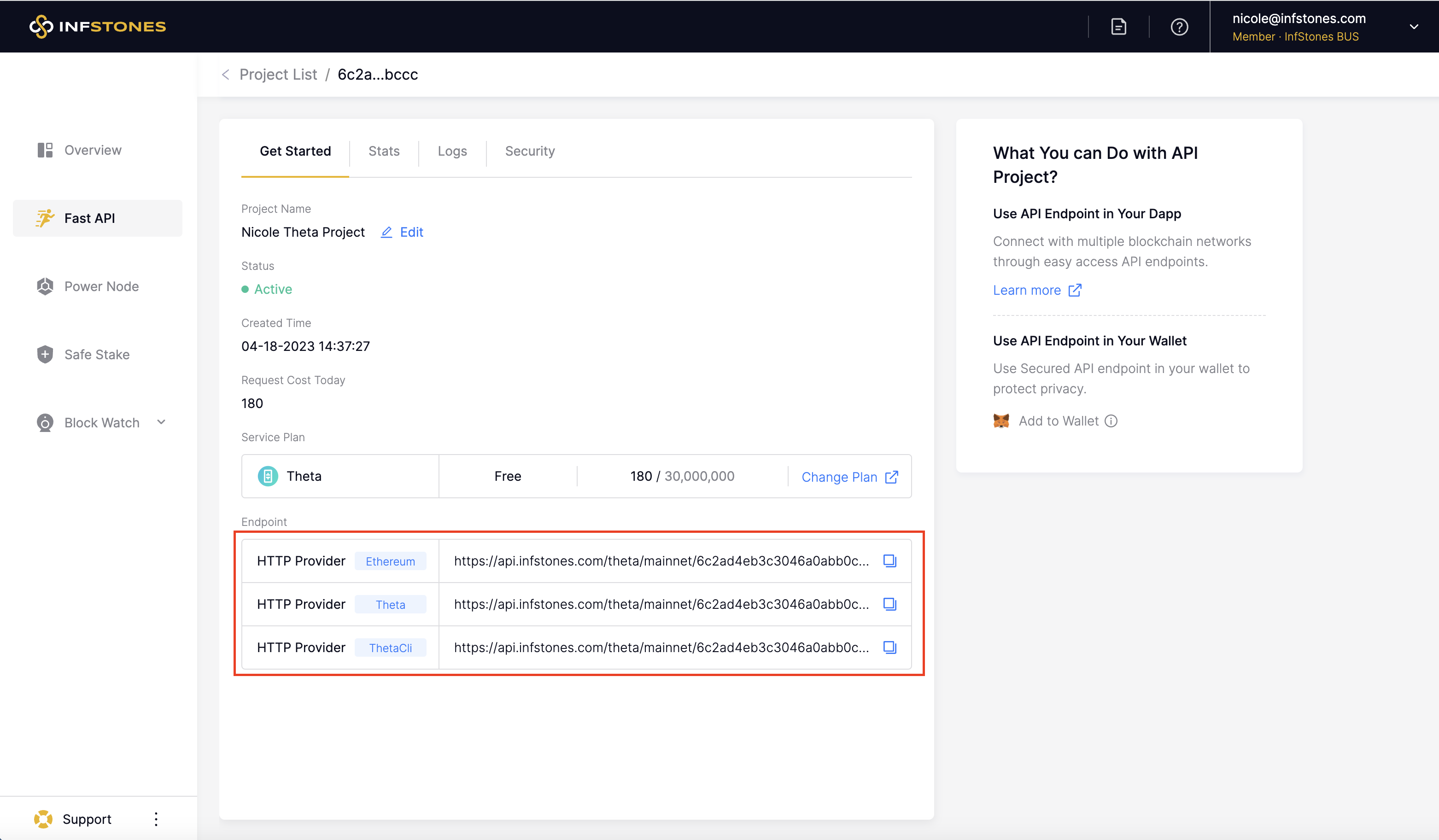Click the InfStones logo

98,26
